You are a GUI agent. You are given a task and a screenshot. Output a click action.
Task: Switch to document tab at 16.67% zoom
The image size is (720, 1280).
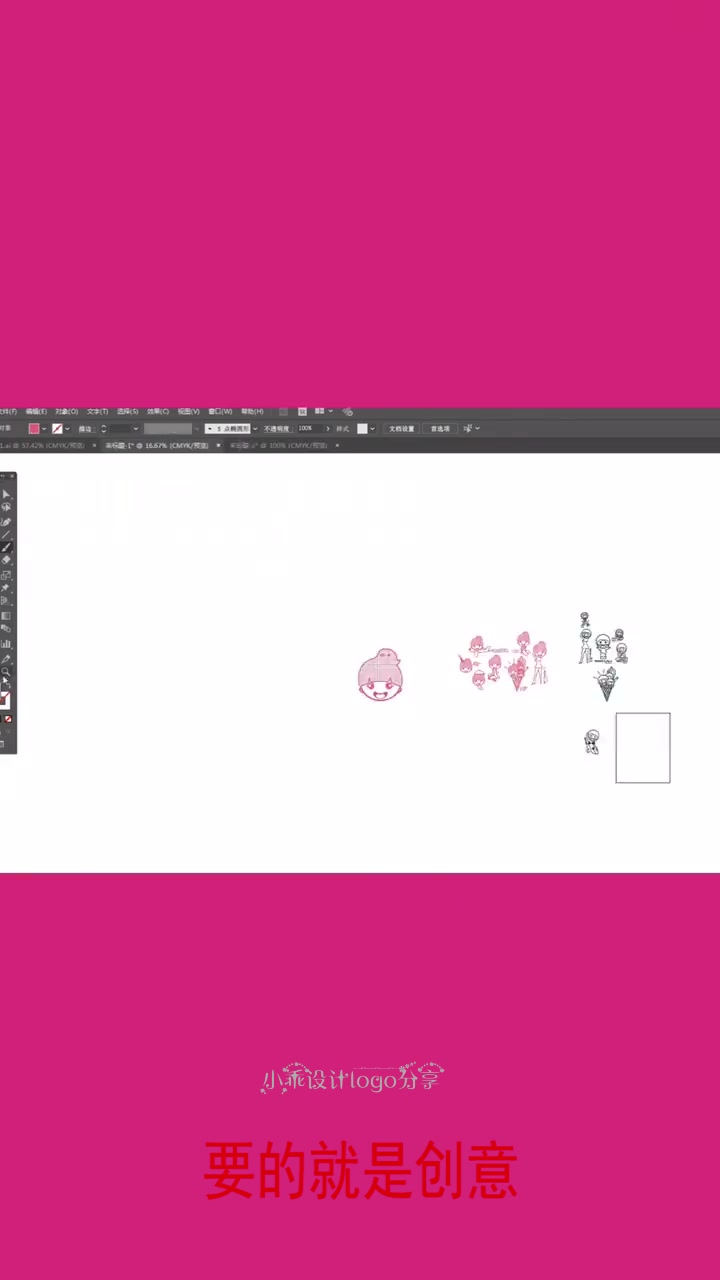pyautogui.click(x=160, y=445)
